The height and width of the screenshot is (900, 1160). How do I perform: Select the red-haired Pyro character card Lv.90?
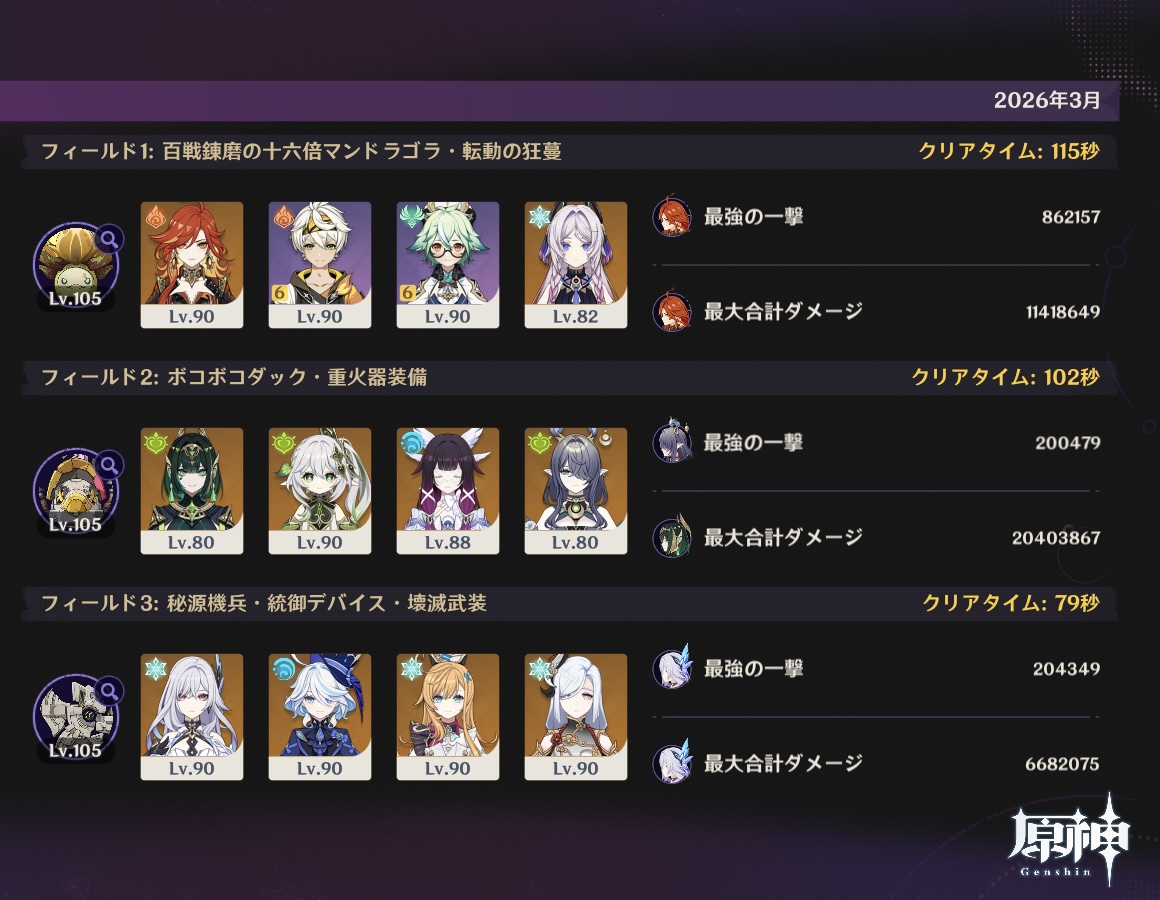(x=192, y=265)
